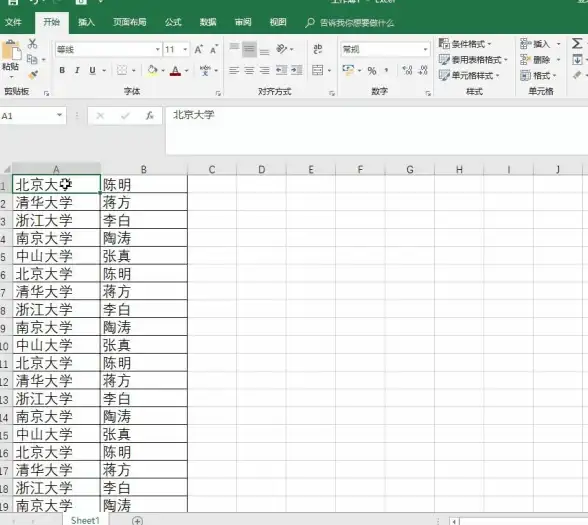The height and width of the screenshot is (525, 588).
Task: Click the Increase Indent icon
Action: click(x=297, y=70)
